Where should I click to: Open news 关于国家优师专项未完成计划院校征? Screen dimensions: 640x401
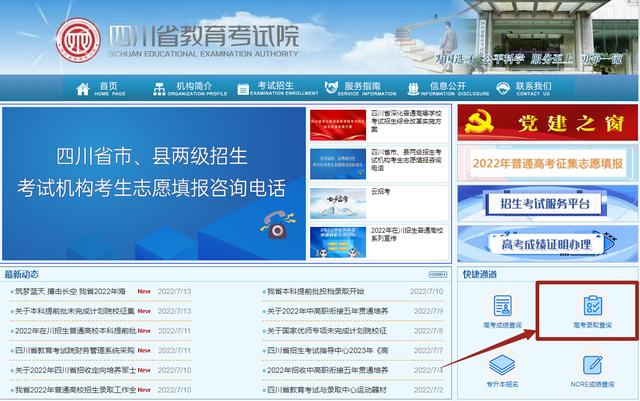click(x=327, y=330)
